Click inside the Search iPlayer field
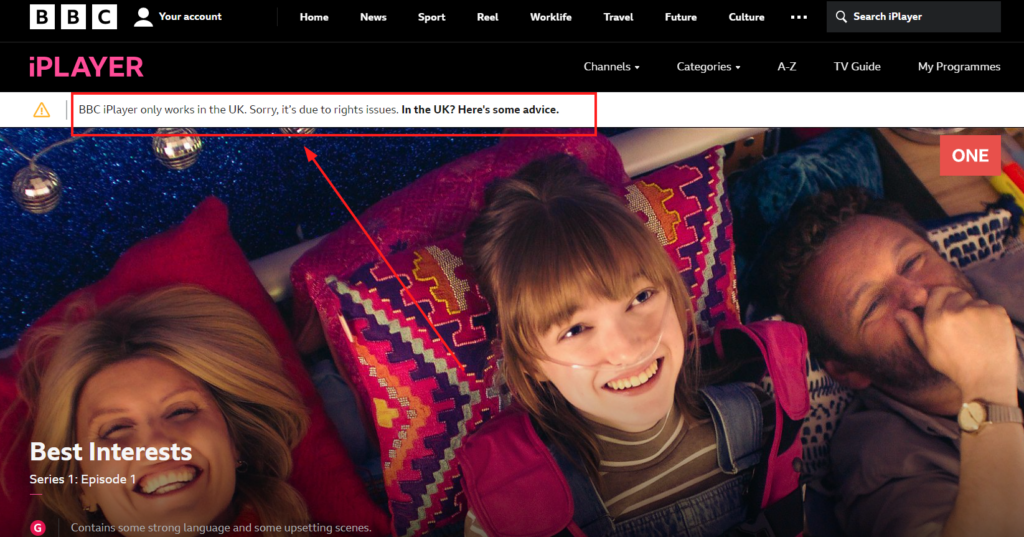 (x=913, y=17)
